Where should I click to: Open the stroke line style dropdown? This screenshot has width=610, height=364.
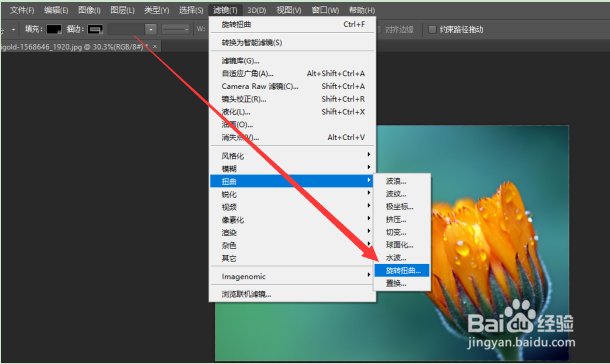point(175,29)
